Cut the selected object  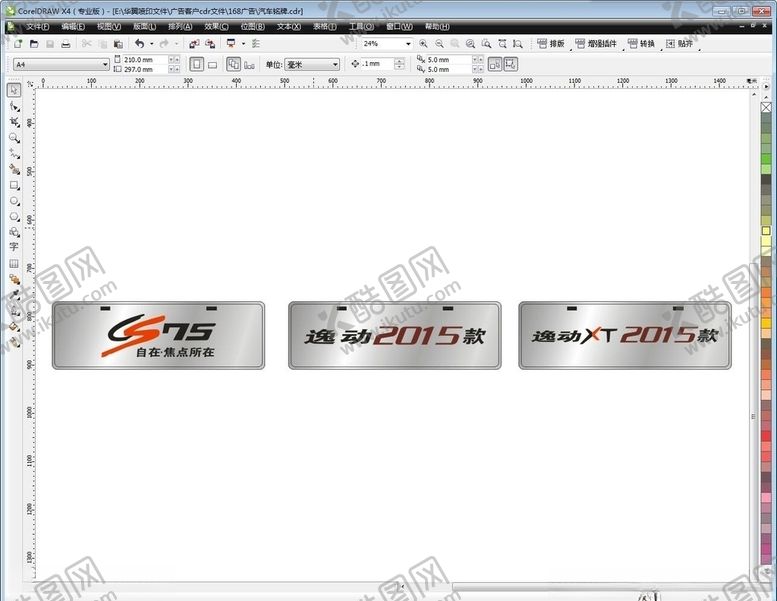coord(86,44)
